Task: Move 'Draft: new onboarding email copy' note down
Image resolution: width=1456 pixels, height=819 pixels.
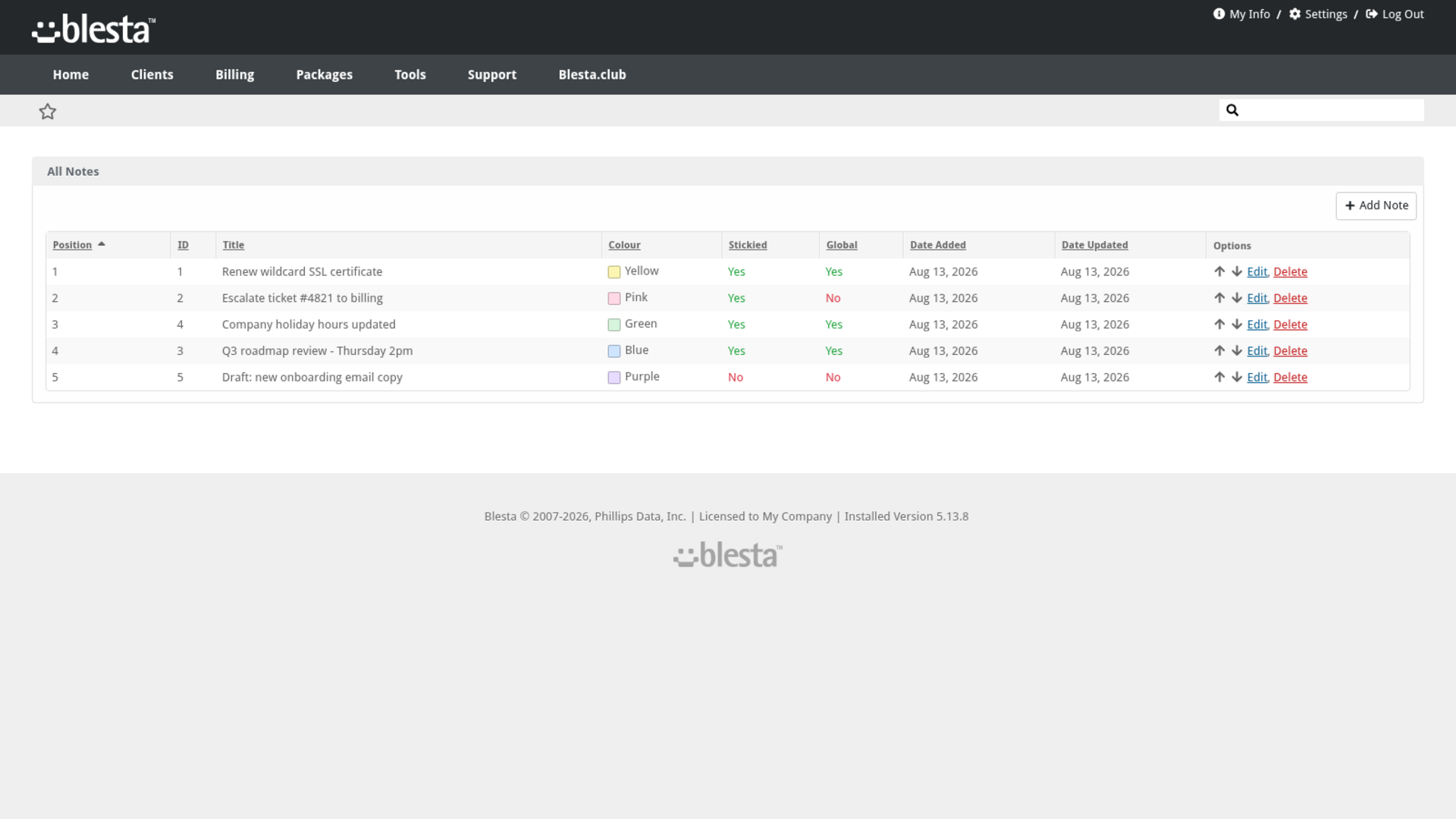Action: [x=1237, y=377]
